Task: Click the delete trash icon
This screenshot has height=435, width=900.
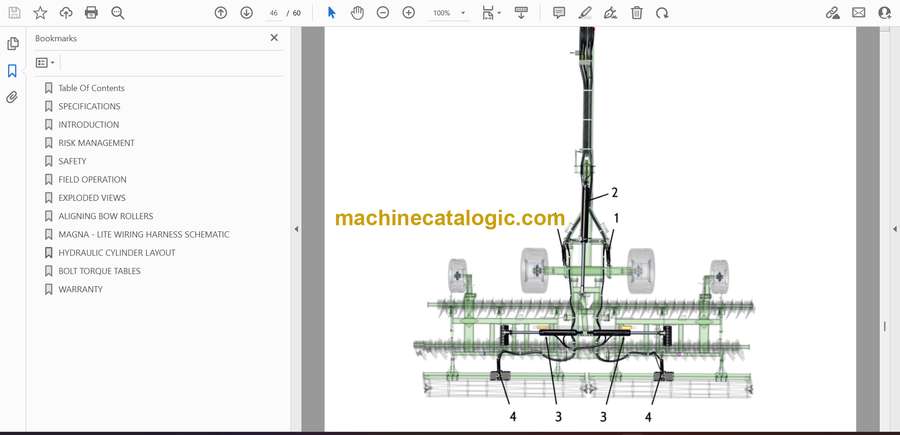Action: [x=637, y=13]
